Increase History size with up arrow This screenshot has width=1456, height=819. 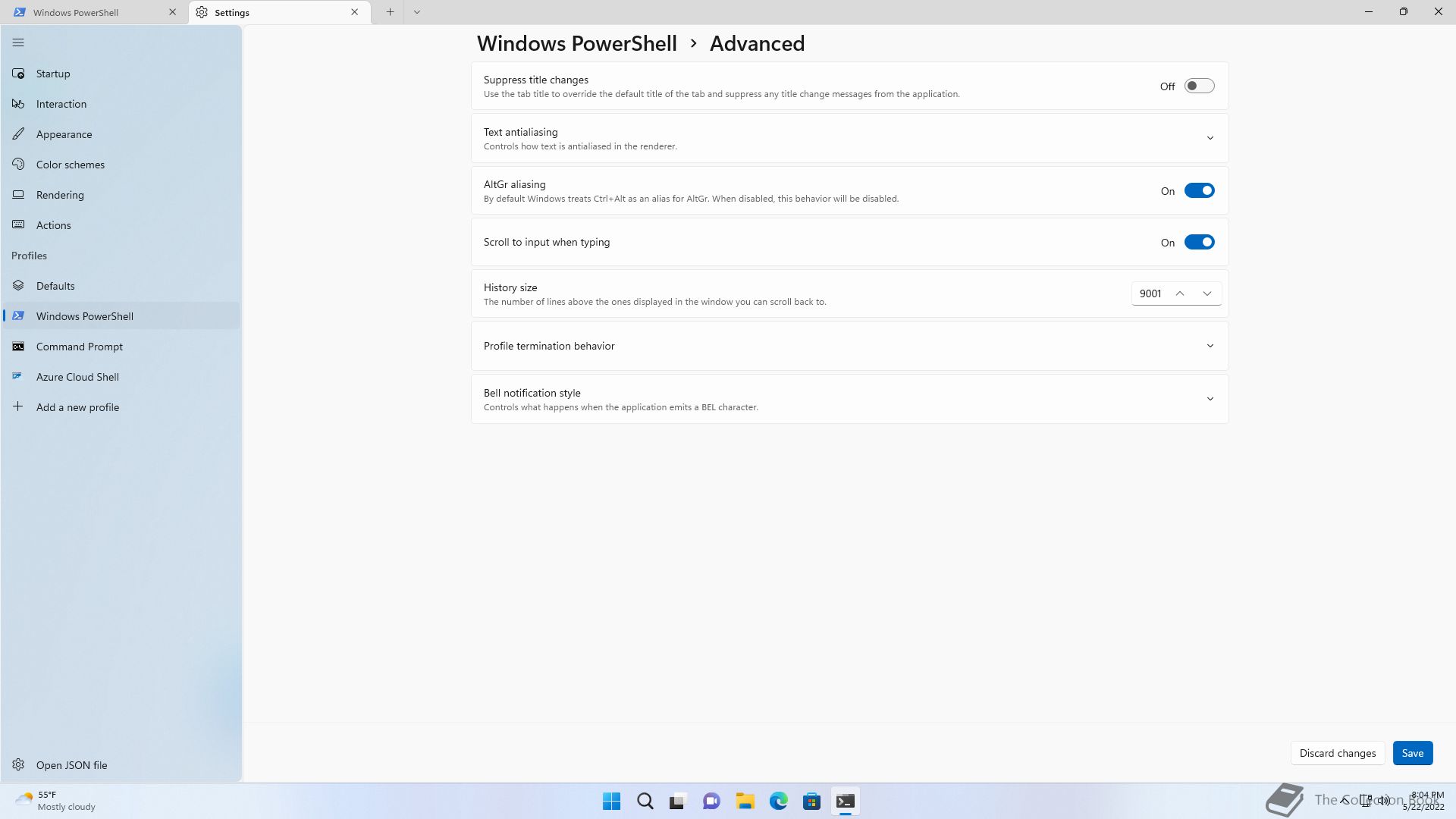(x=1179, y=293)
